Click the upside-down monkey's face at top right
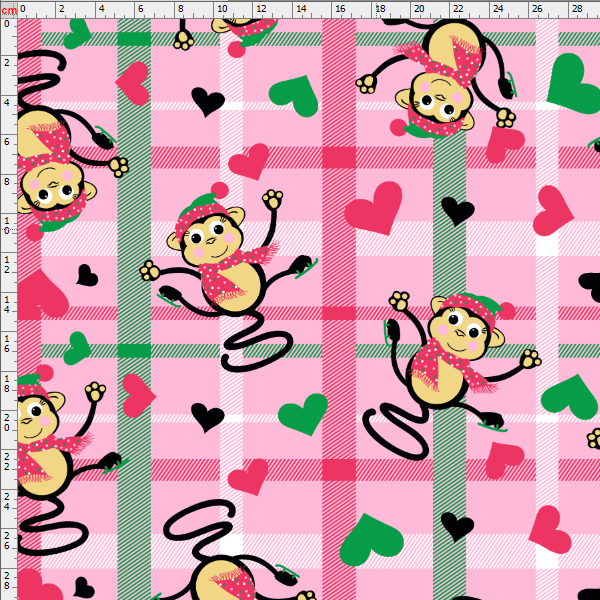Screen dimensions: 600x600 tap(440, 98)
